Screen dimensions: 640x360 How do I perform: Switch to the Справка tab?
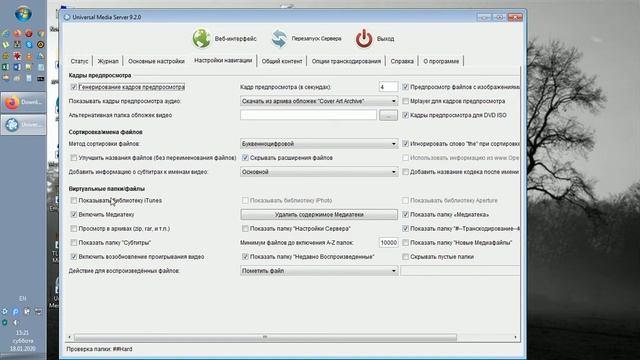tap(402, 61)
